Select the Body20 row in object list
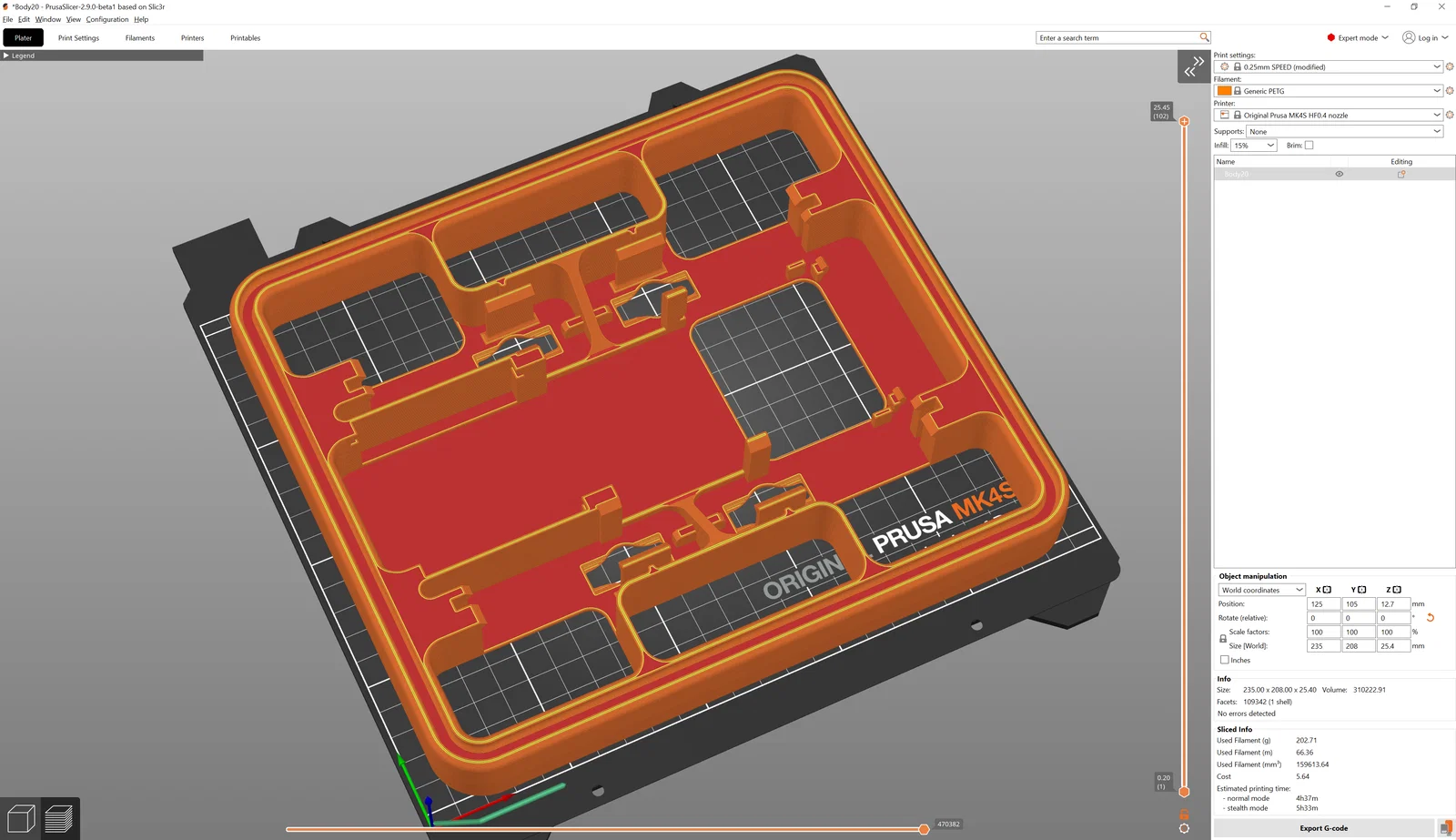This screenshot has height=840, width=1456. click(x=1334, y=174)
